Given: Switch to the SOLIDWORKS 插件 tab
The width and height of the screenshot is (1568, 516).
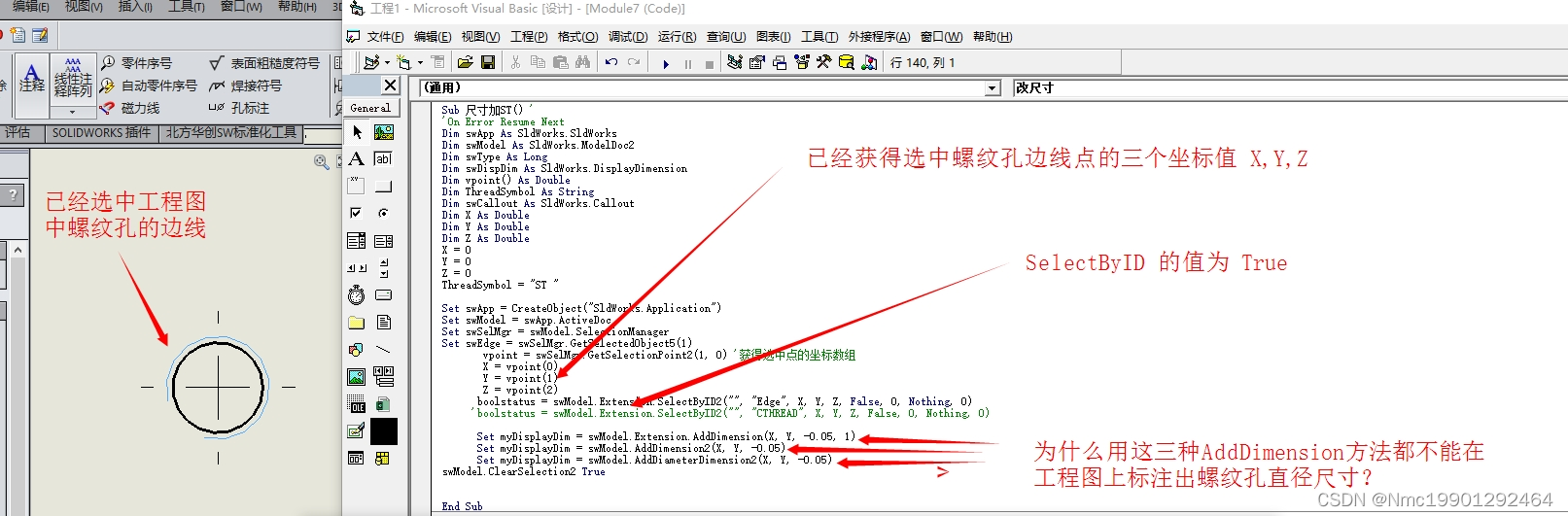Looking at the screenshot, I should tap(101, 132).
